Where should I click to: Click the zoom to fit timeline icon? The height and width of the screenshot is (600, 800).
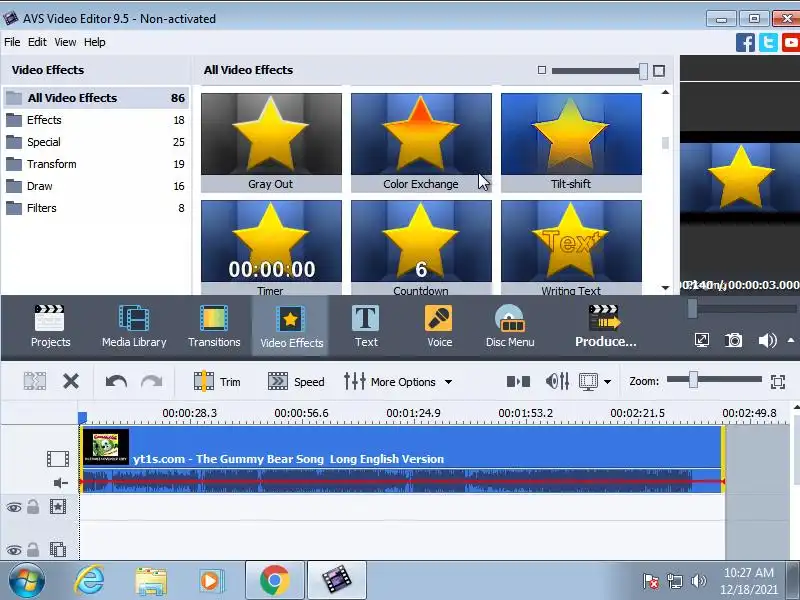[x=778, y=382]
